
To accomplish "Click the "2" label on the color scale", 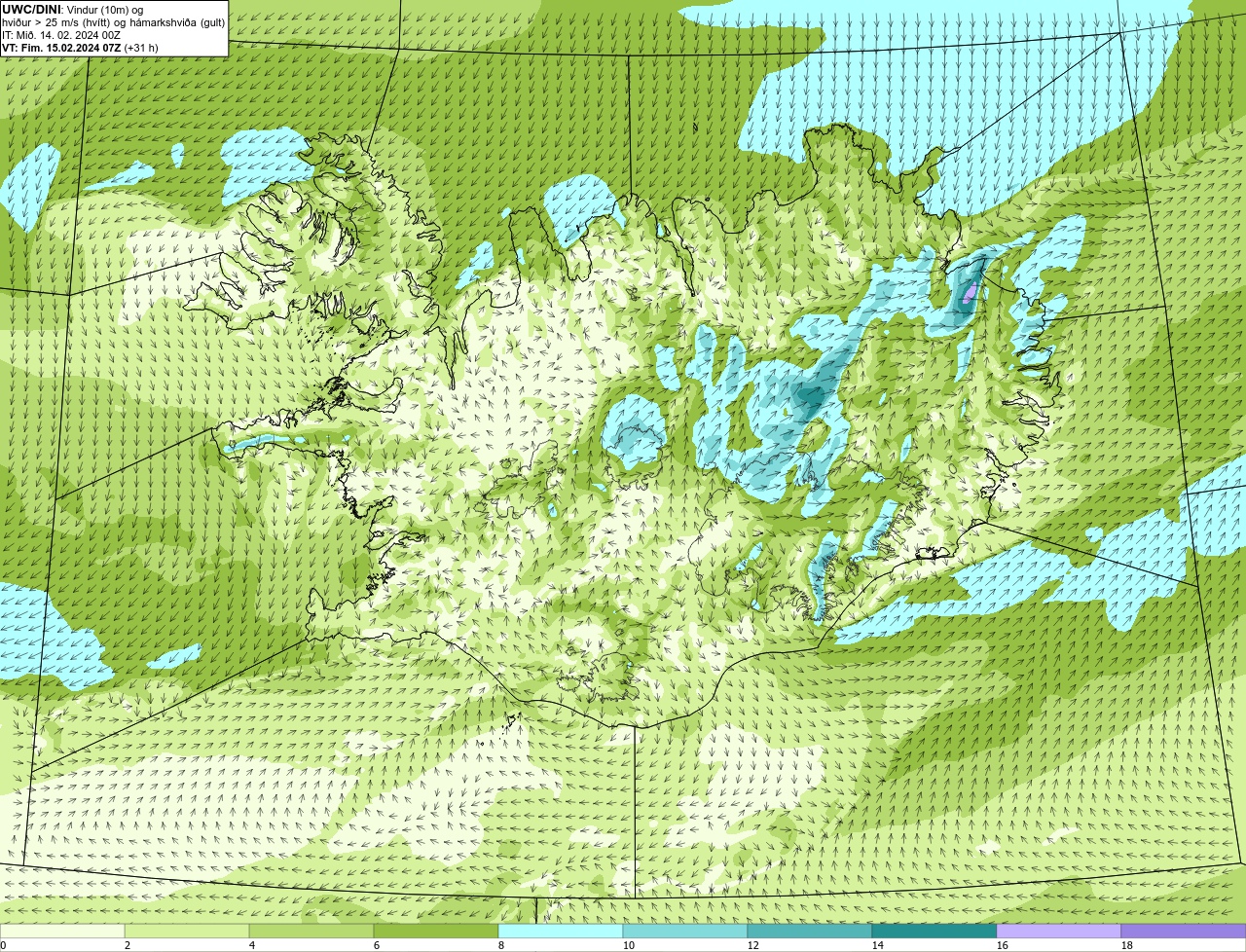I will [x=128, y=945].
